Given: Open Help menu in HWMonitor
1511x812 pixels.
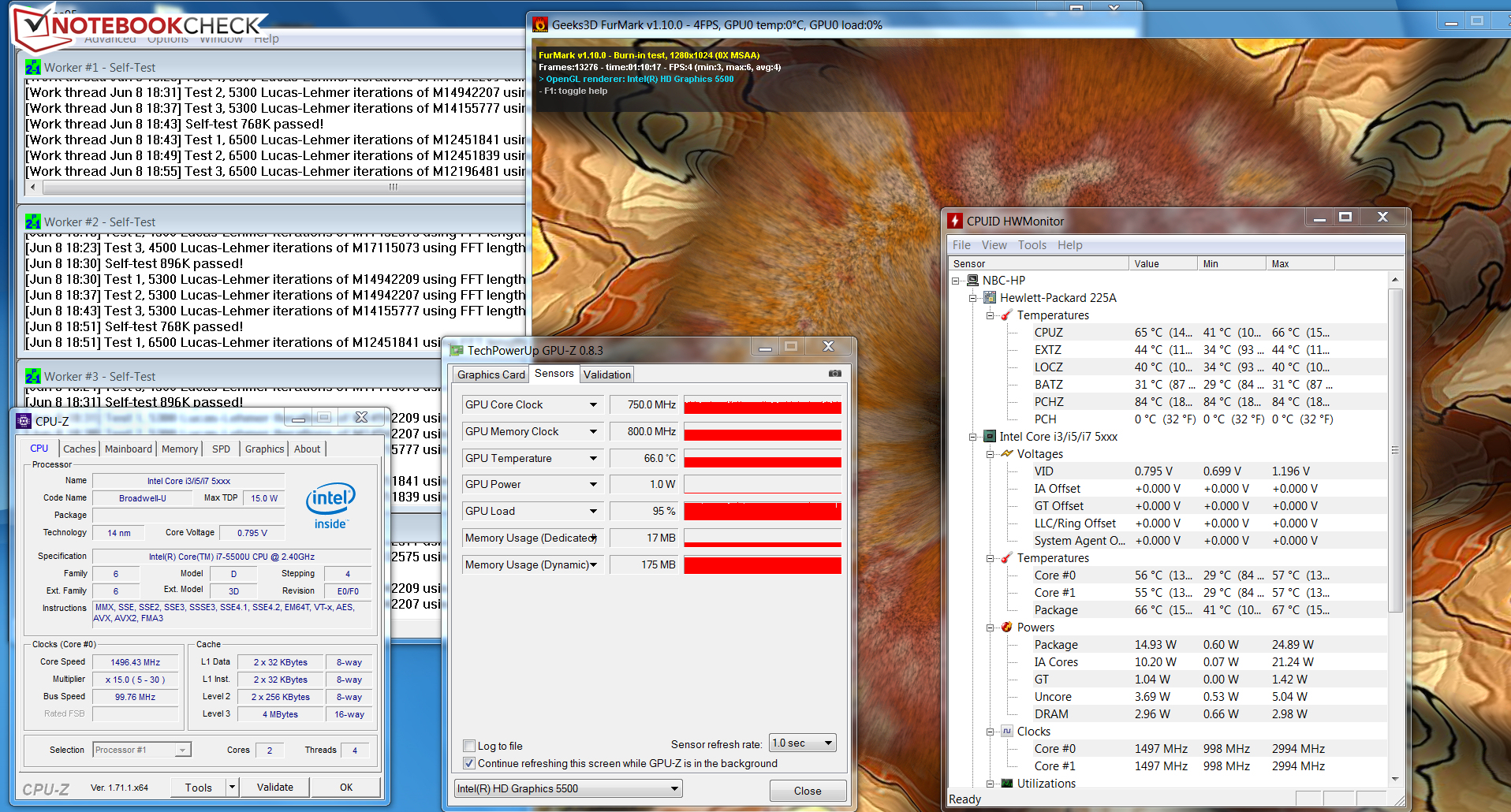Looking at the screenshot, I should coord(1069,245).
